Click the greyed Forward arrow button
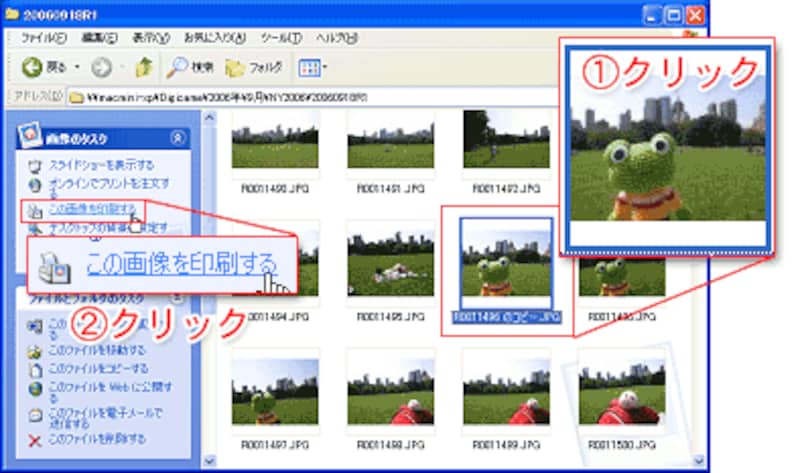The image size is (800, 473). tap(102, 67)
